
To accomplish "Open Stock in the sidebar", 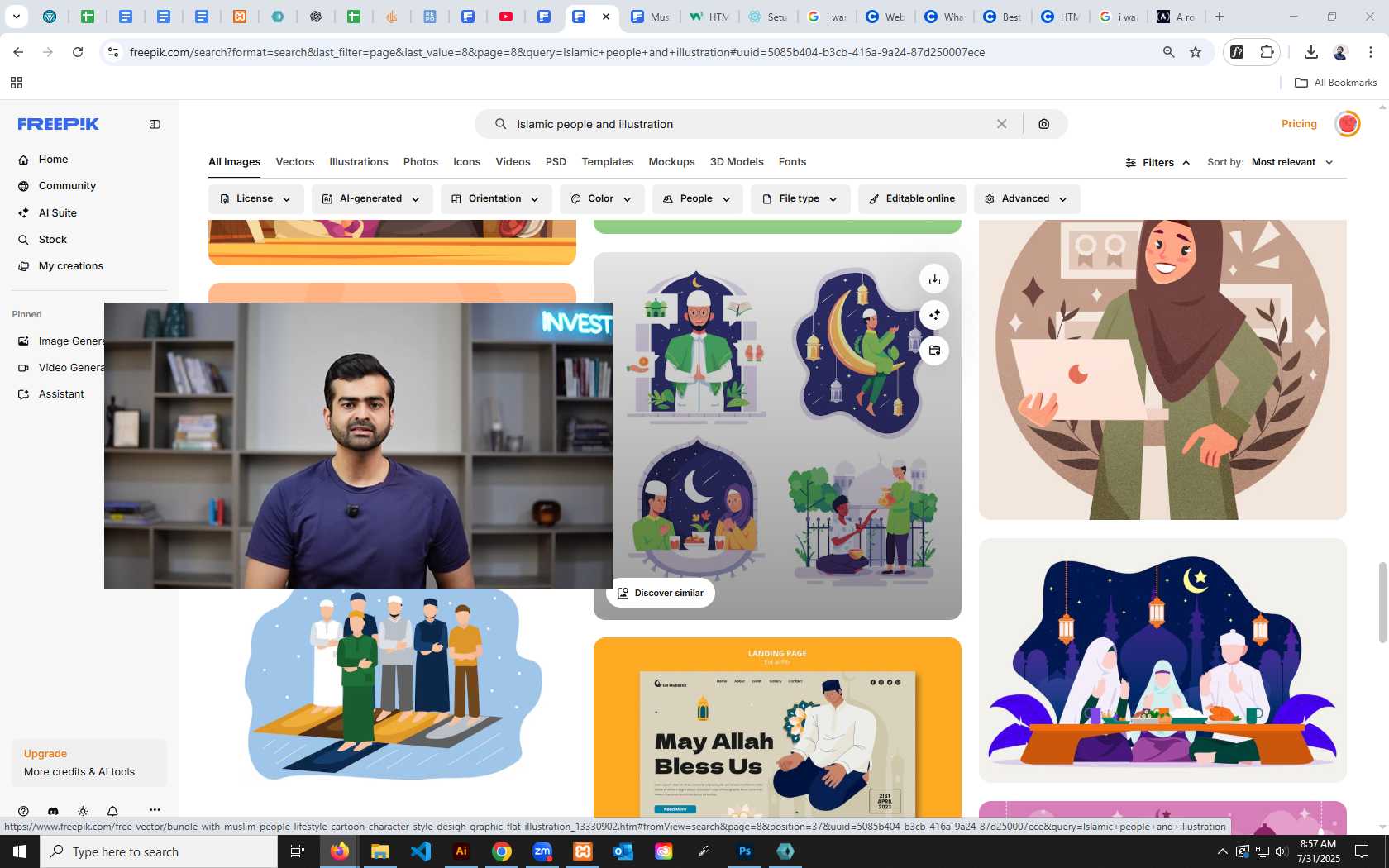I will 52,240.
